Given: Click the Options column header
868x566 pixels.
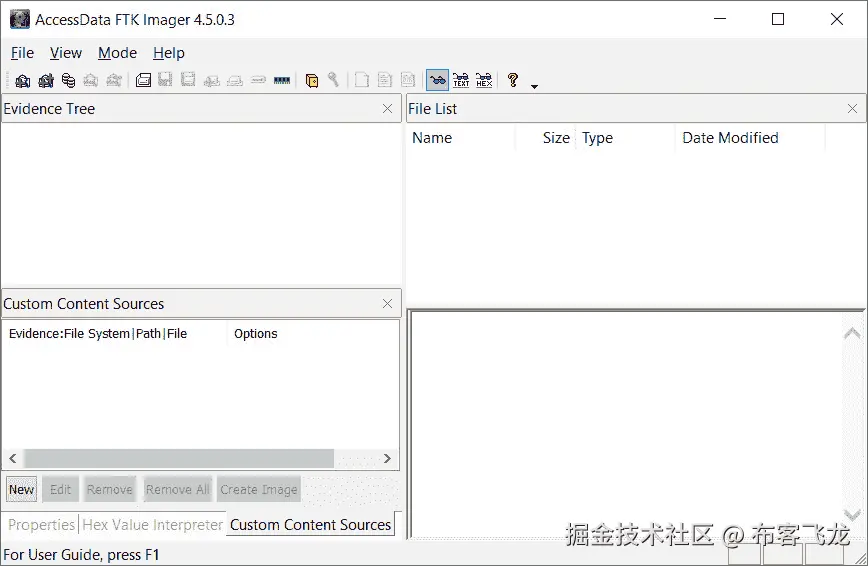Looking at the screenshot, I should [x=312, y=334].
